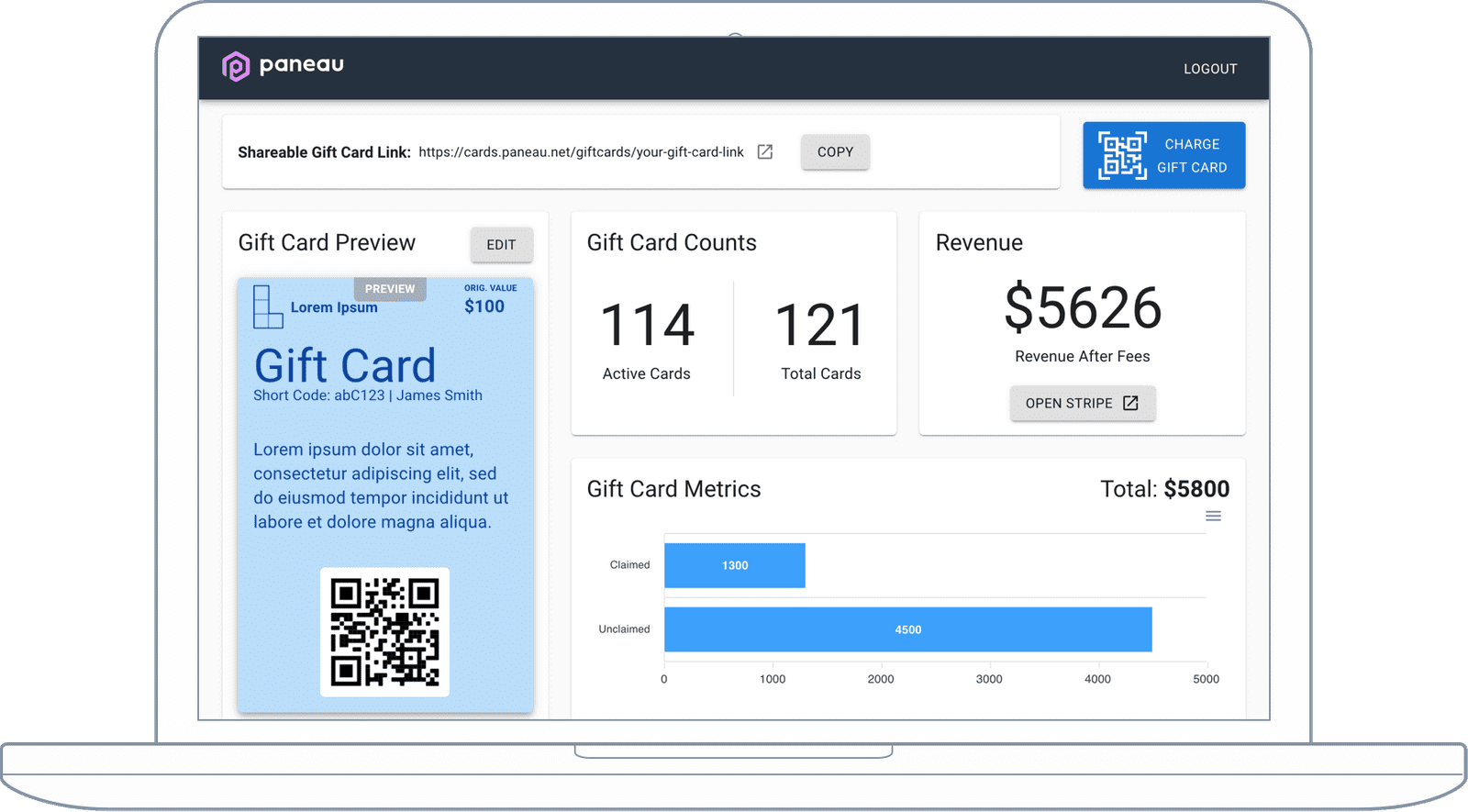
Task: Click the Lorem ipsum description paragraph
Action: tap(381, 485)
